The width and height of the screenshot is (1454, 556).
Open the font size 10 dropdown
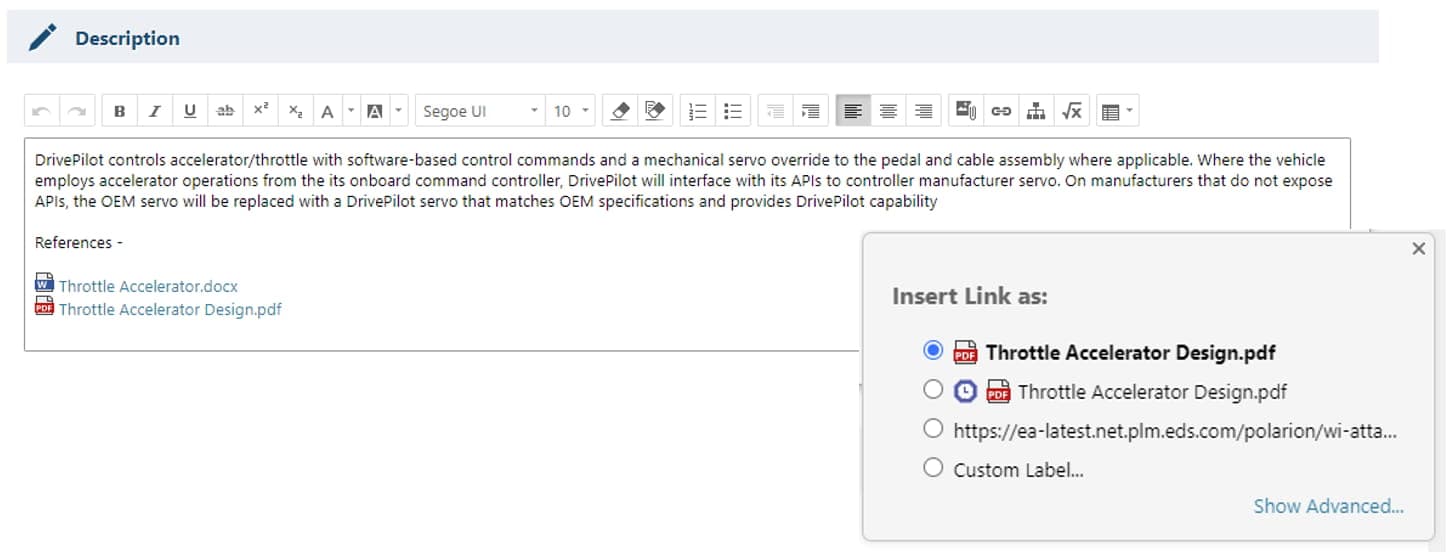click(x=572, y=112)
